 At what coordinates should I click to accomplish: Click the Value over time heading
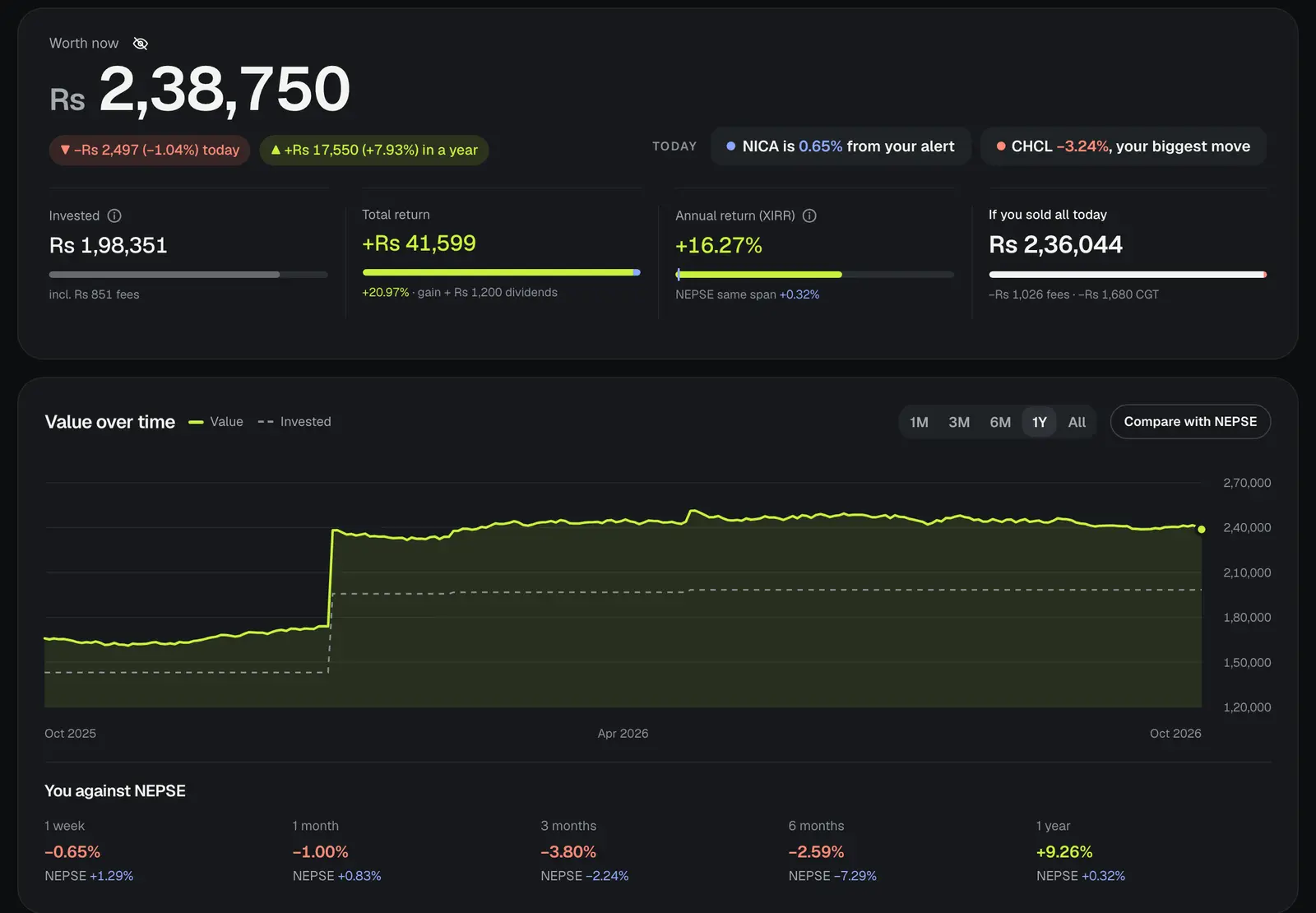pyautogui.click(x=110, y=422)
